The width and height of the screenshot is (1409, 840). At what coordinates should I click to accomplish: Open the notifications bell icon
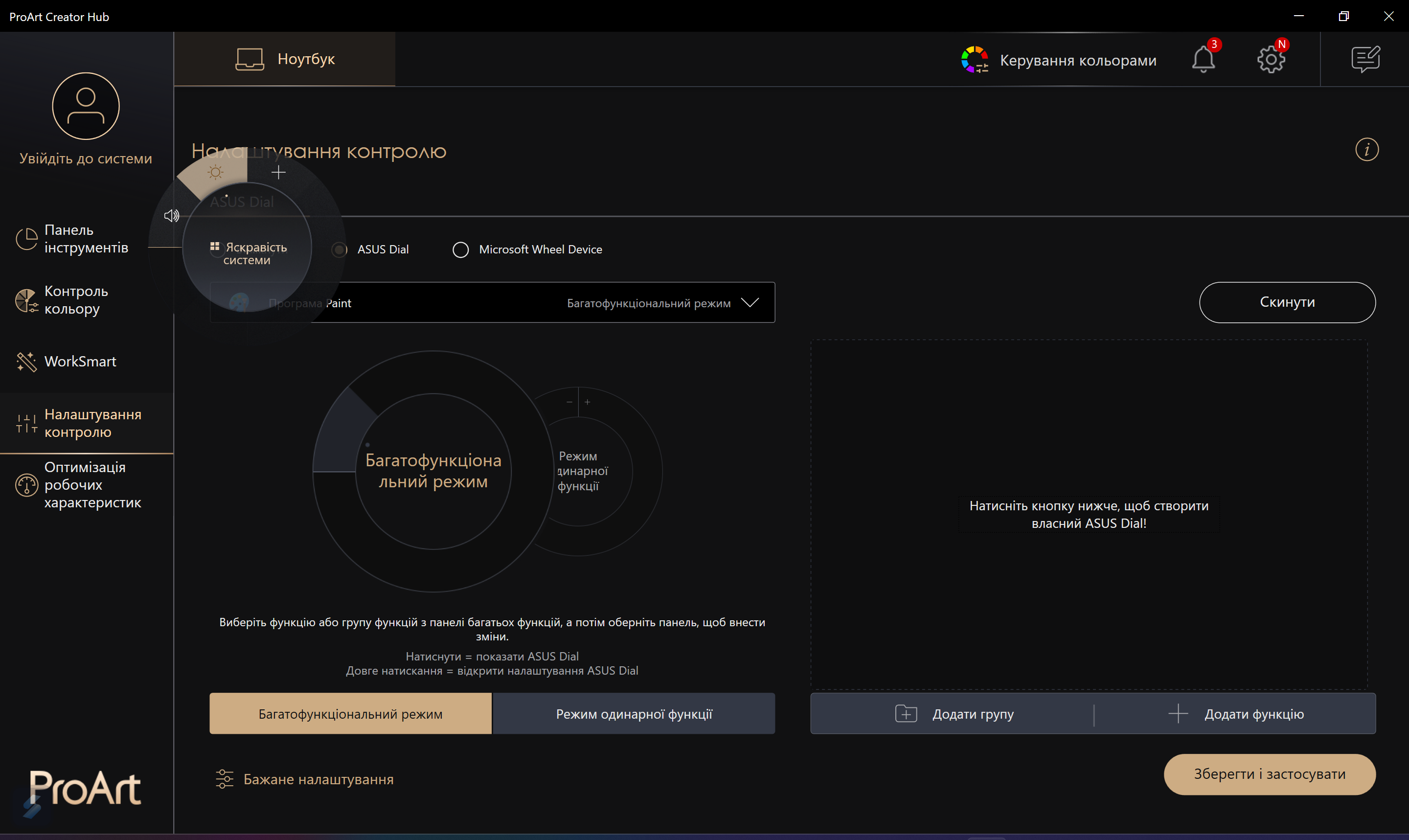click(1203, 59)
